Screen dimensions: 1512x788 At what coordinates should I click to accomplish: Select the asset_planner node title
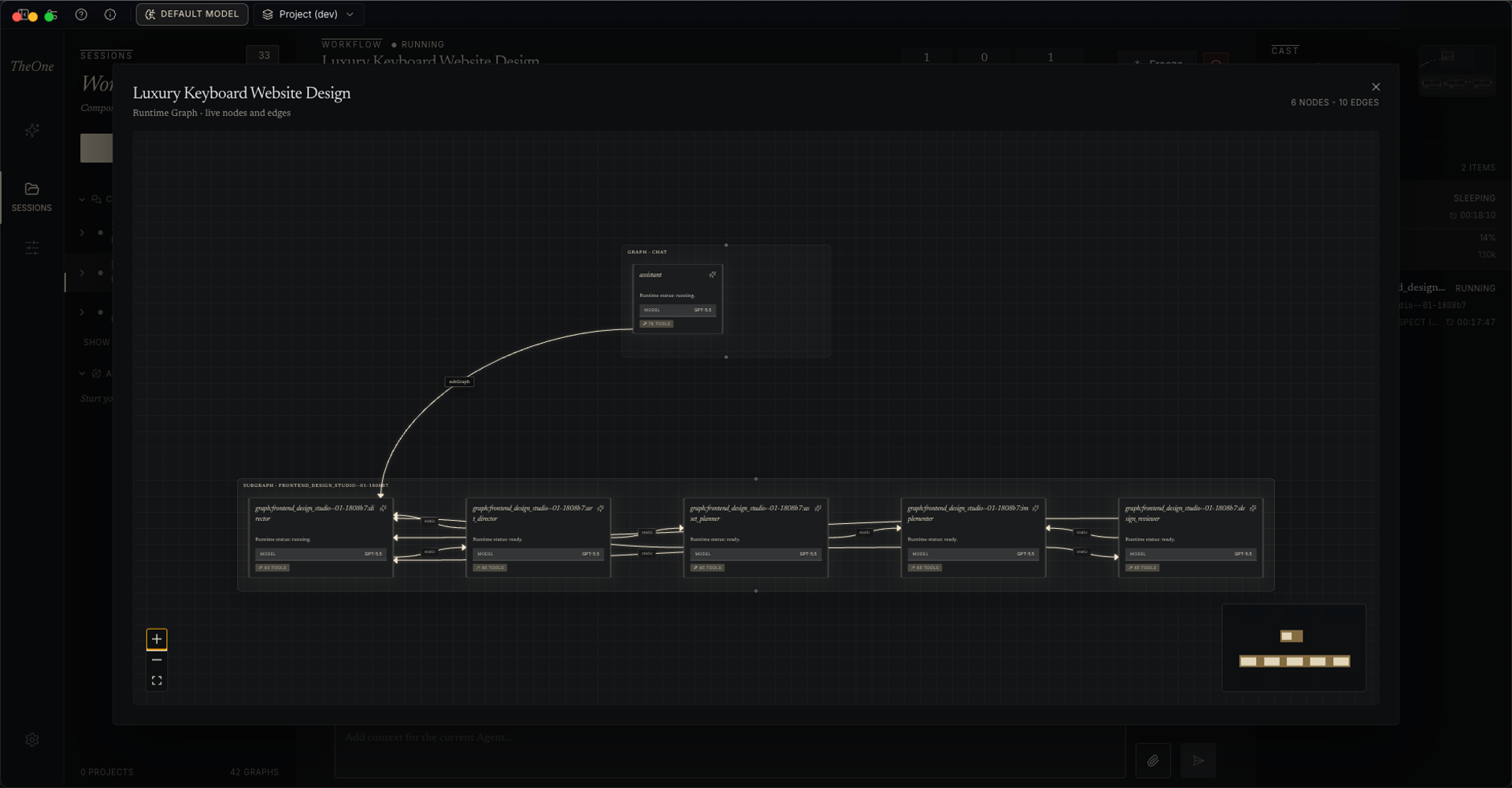[x=750, y=513]
